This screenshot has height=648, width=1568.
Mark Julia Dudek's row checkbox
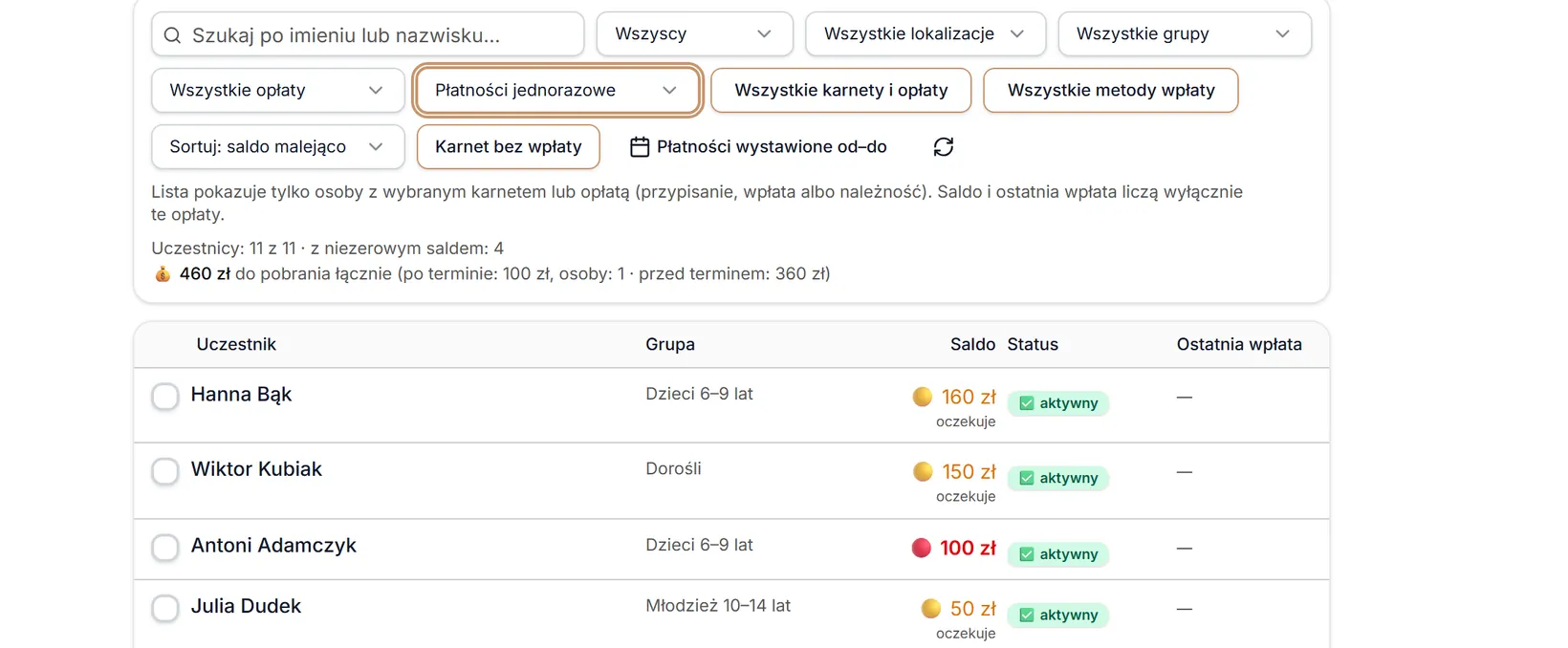[165, 607]
